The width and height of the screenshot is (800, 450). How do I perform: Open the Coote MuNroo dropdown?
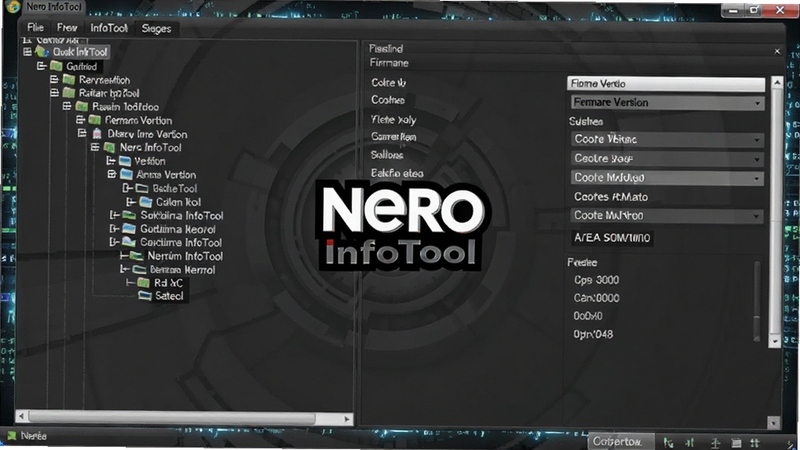[666, 216]
